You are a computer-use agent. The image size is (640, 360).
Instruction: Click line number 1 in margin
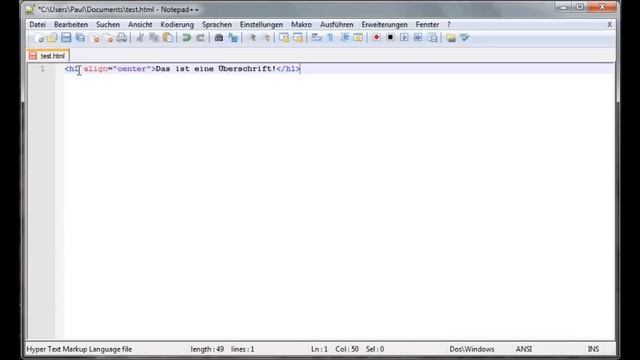click(x=42, y=69)
